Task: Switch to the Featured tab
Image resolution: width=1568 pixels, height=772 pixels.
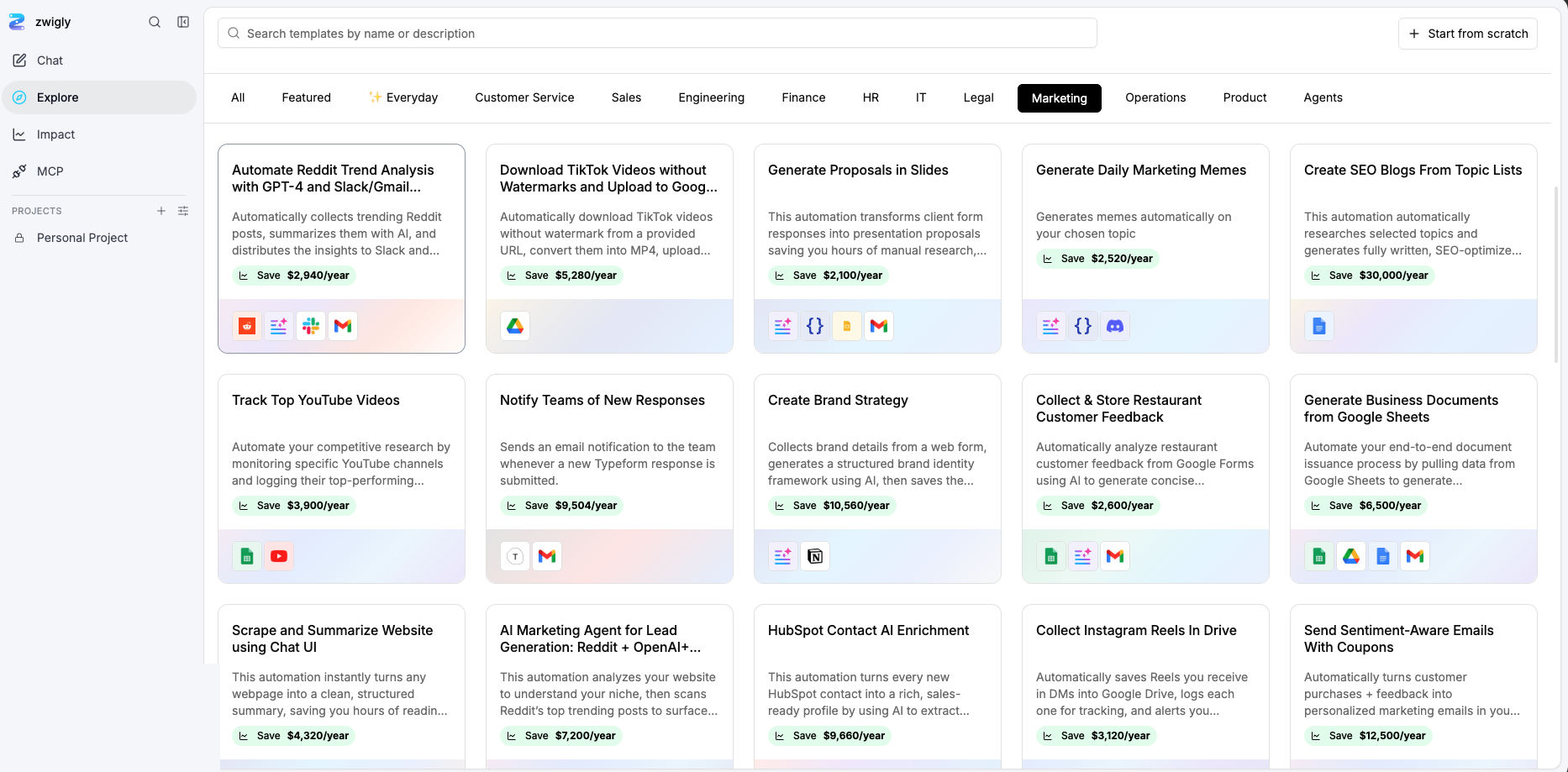Action: [307, 97]
